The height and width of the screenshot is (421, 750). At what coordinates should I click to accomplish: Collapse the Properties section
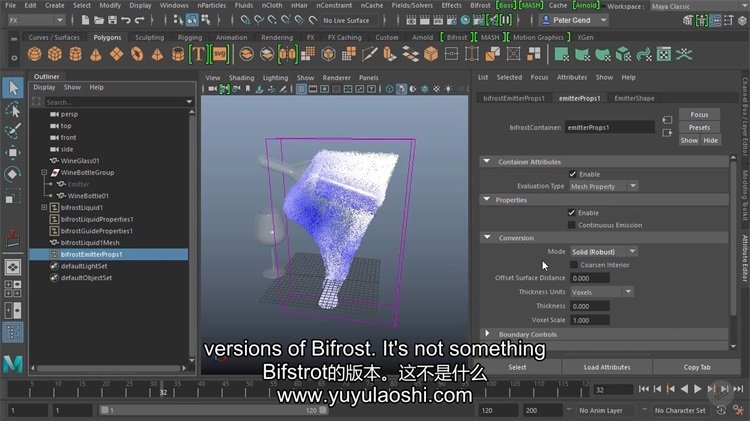point(487,199)
